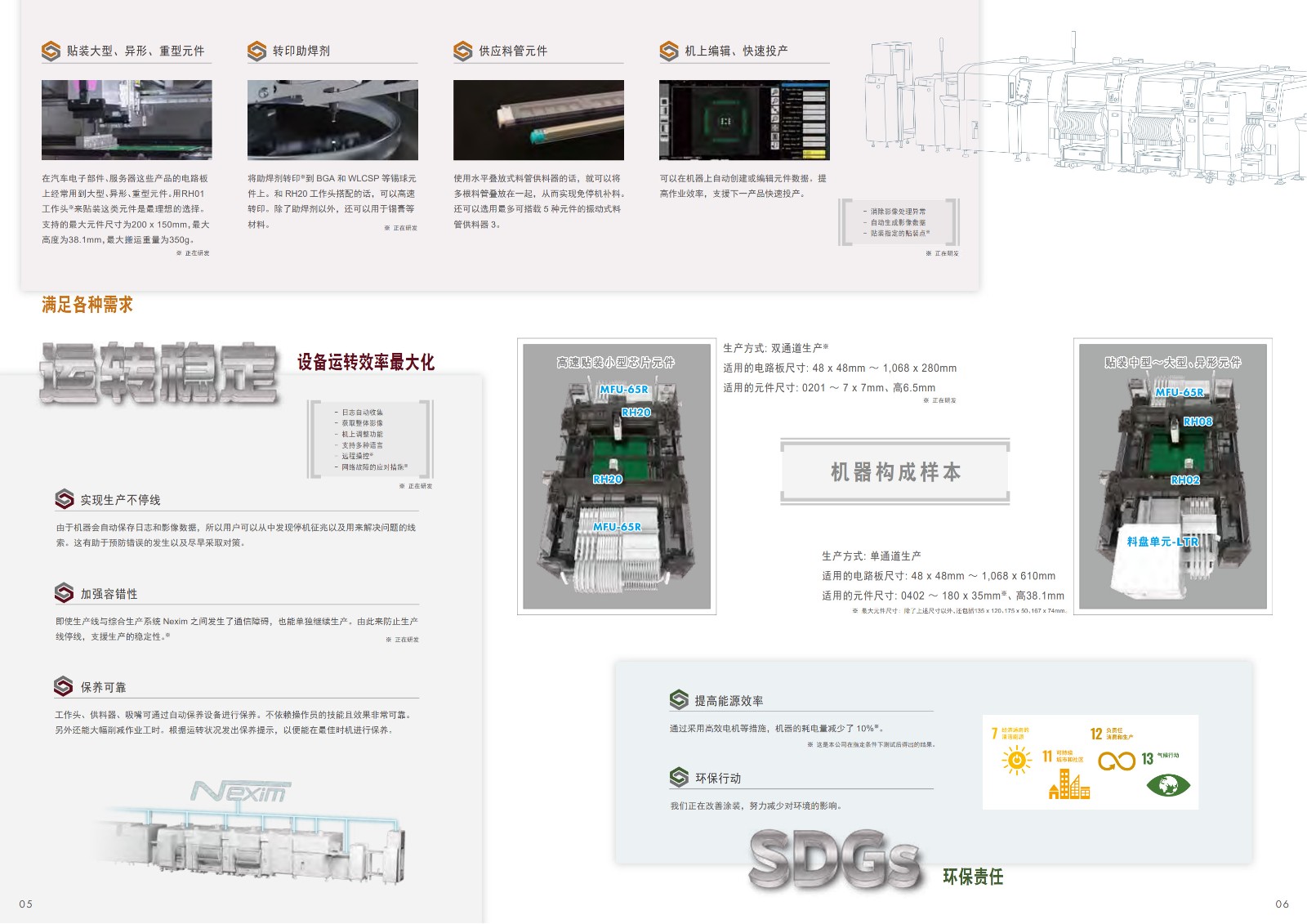
Task: Click the S logo beside 供应料管元件
Action: (463, 51)
